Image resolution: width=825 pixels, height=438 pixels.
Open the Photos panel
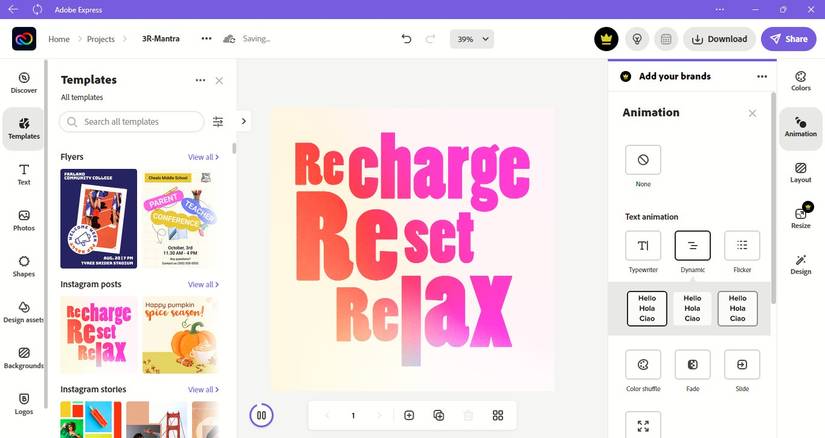pos(24,221)
